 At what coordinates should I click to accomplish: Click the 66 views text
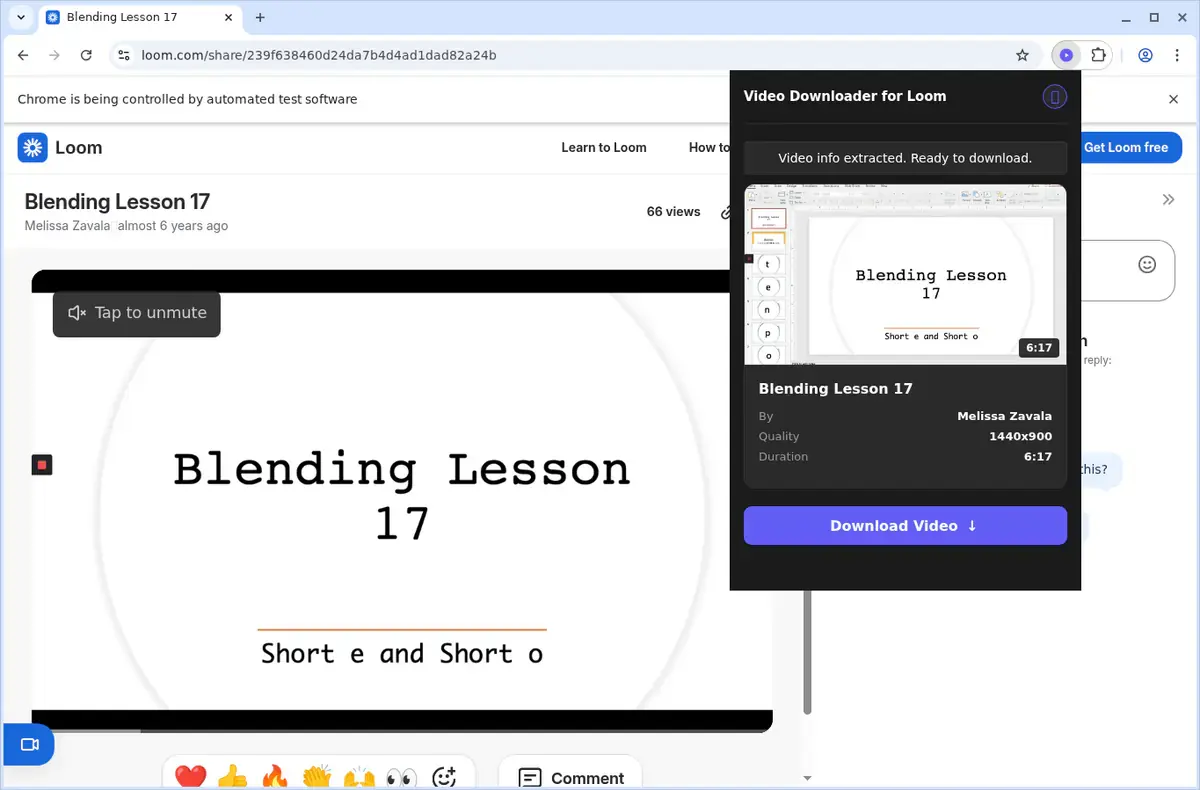(674, 212)
